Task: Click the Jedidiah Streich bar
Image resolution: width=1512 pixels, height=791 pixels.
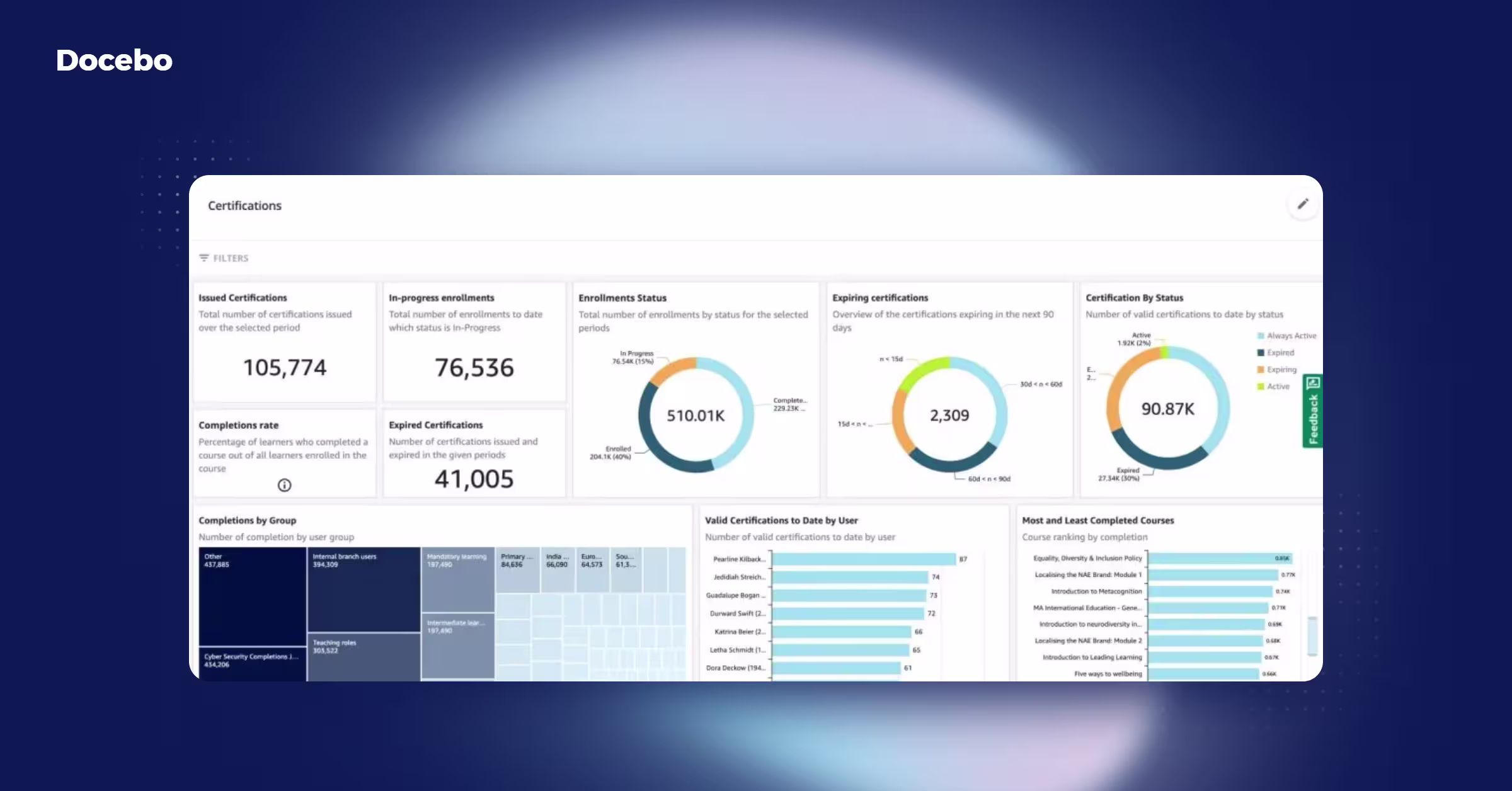Action: [x=850, y=577]
